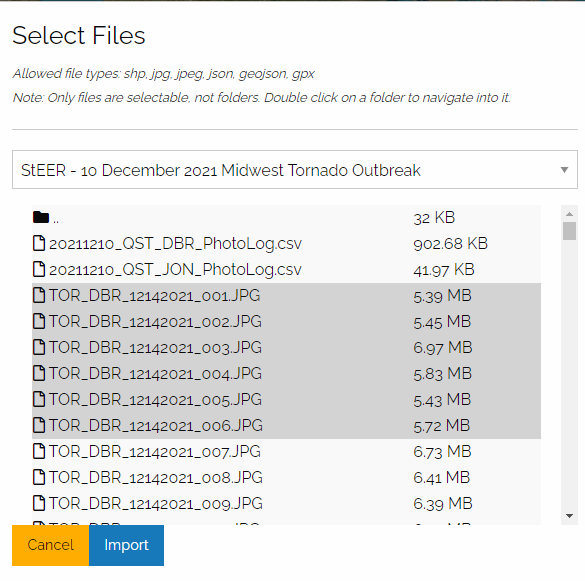Click file icon beside 20211210_QST_JON_PhotoLog.csv
The height and width of the screenshot is (581, 585).
(x=39, y=269)
